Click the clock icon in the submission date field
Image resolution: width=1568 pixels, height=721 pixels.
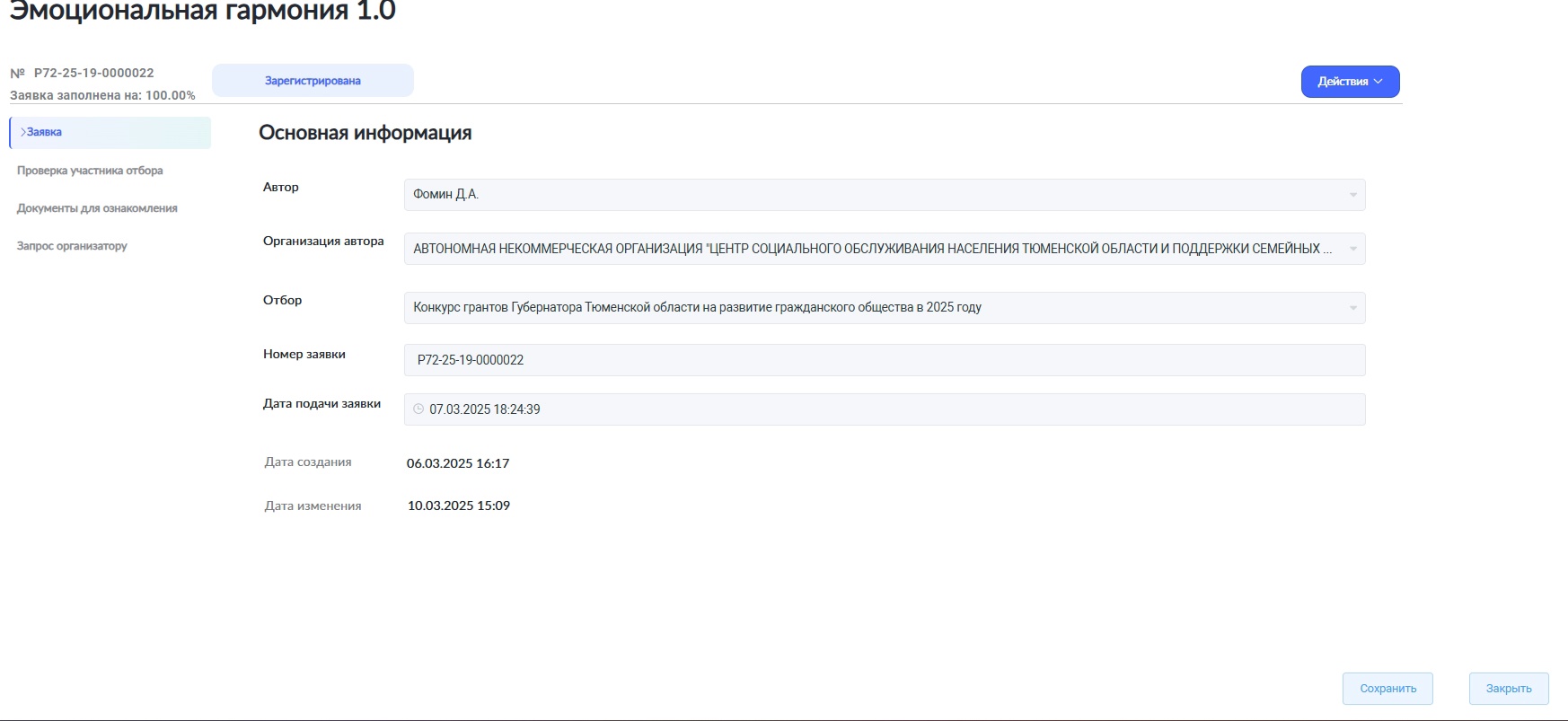point(418,409)
